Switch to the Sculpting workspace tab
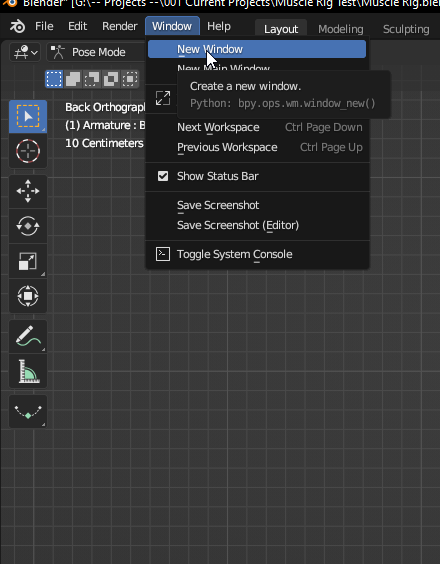 coord(406,29)
